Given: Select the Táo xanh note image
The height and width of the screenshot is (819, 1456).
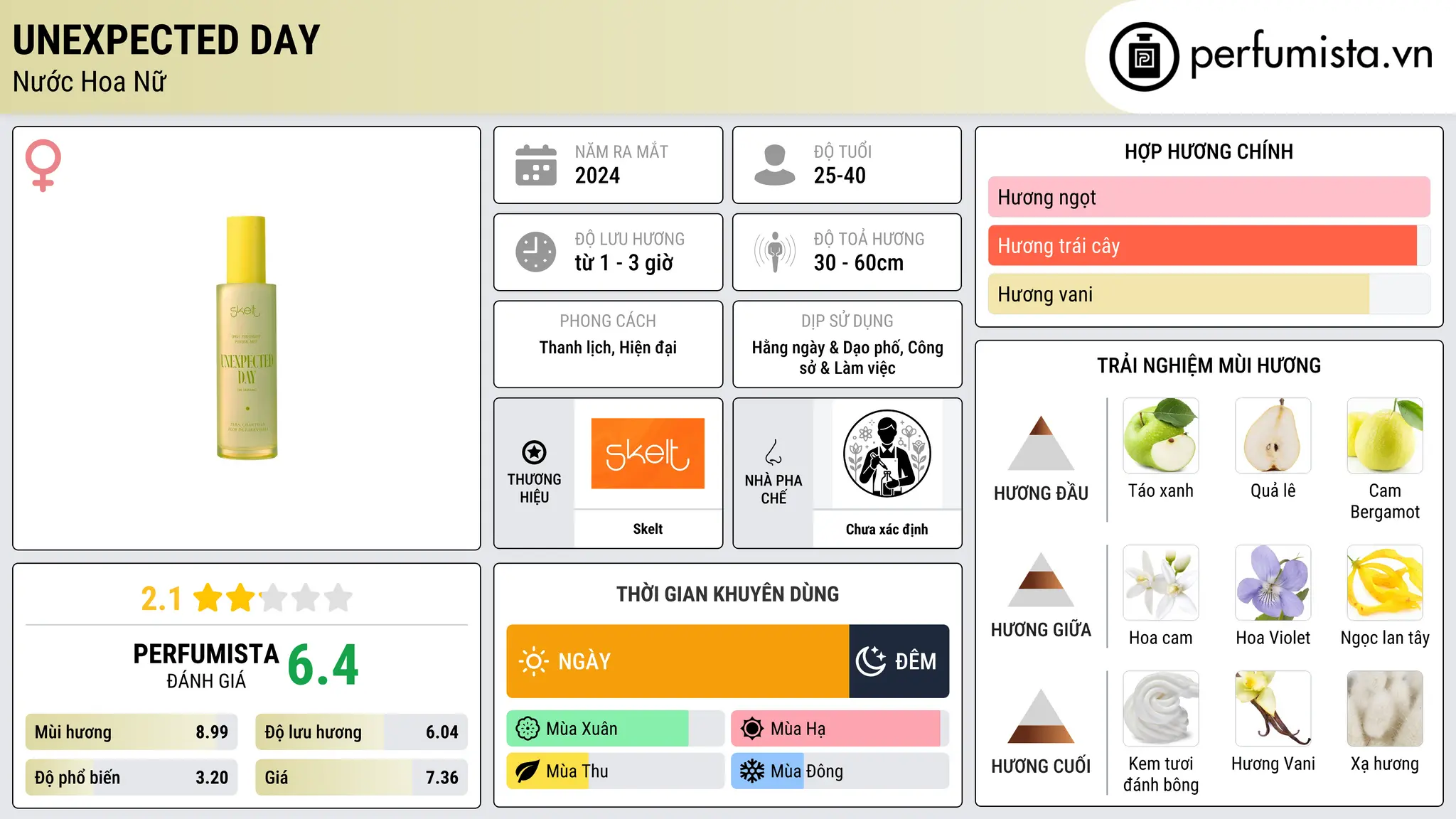Looking at the screenshot, I should 1161,436.
